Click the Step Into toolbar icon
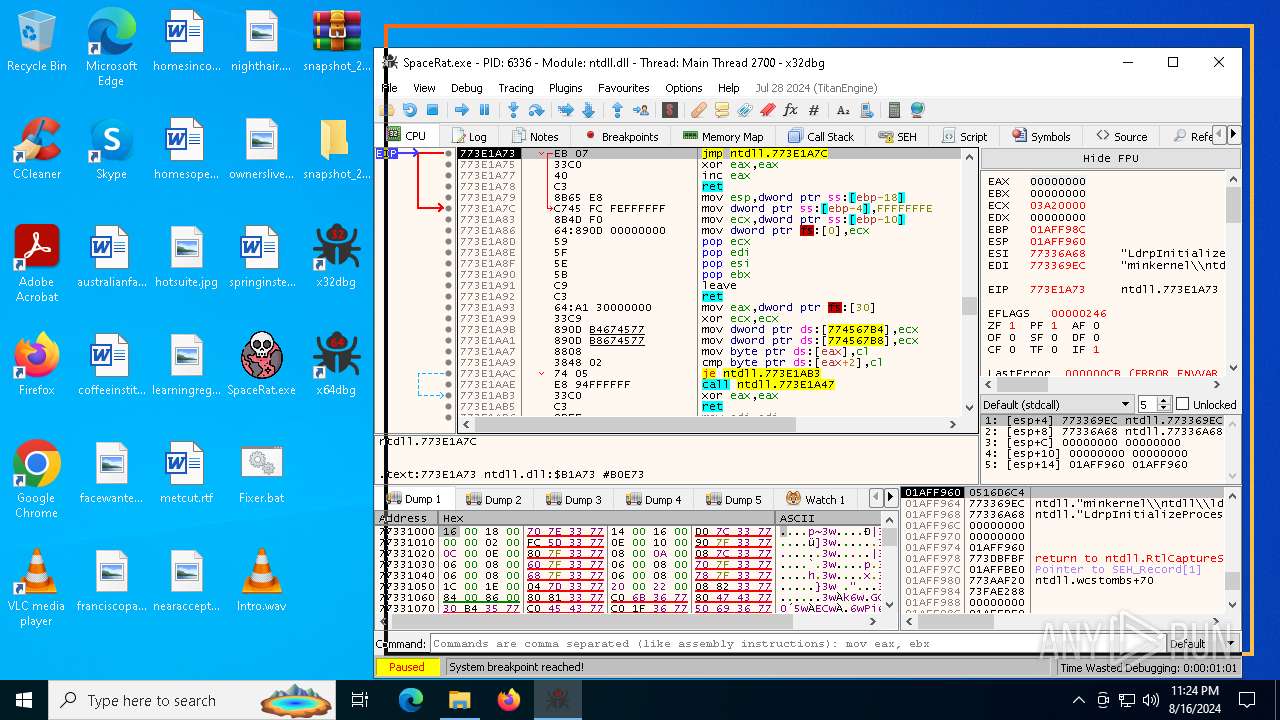This screenshot has height=720, width=1280. click(513, 110)
